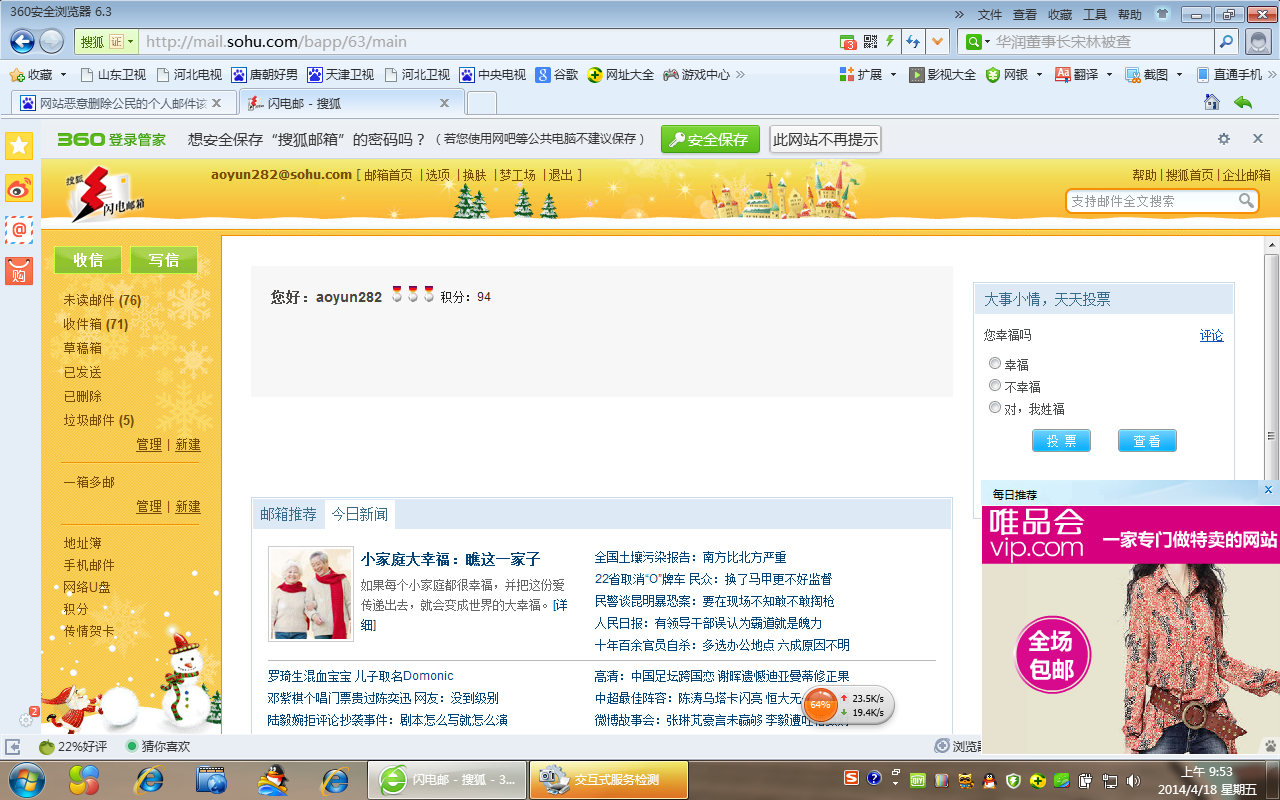Open the 工具 menu
This screenshot has width=1280, height=800.
[1095, 14]
